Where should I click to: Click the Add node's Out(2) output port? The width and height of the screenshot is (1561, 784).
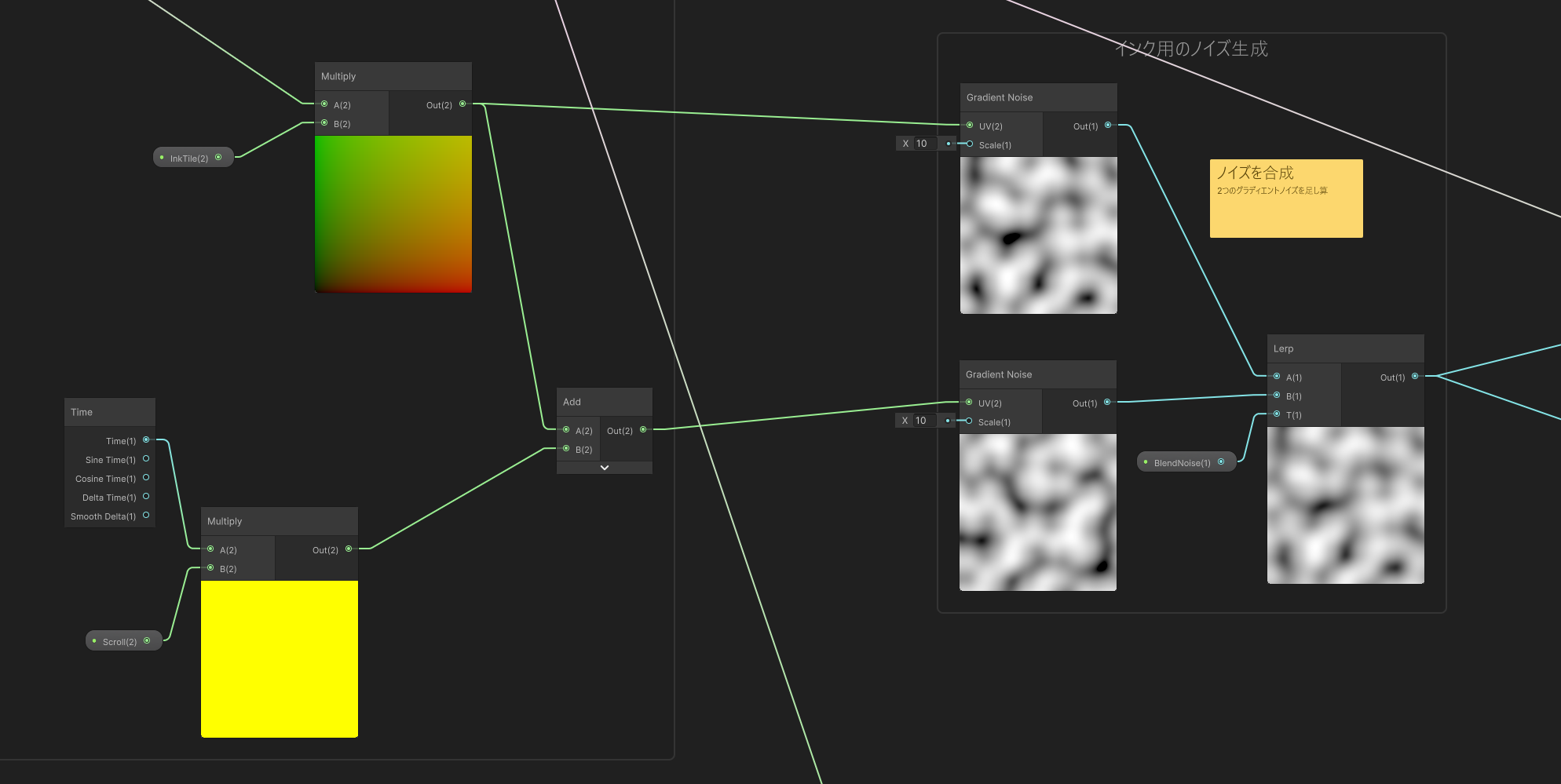(643, 430)
